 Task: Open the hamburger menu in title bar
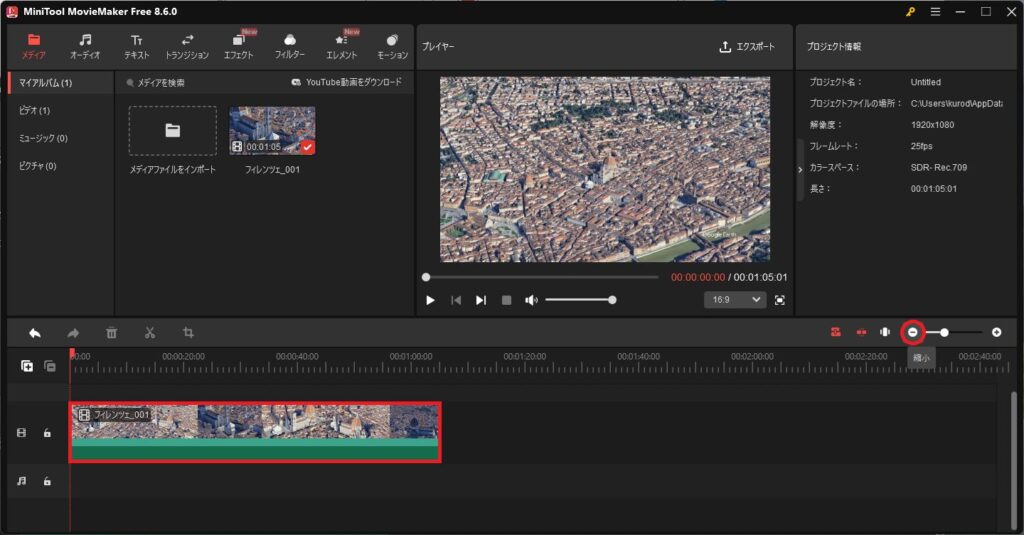click(x=935, y=12)
